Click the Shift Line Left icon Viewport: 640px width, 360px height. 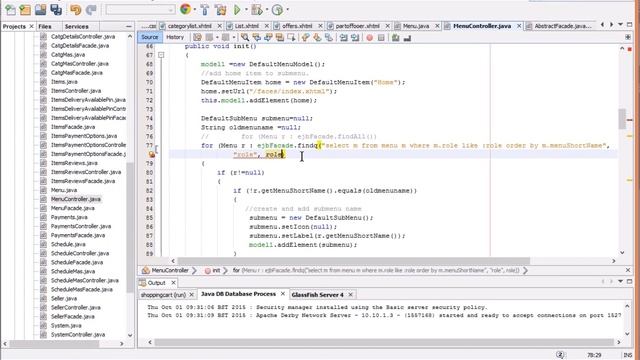coord(344,38)
